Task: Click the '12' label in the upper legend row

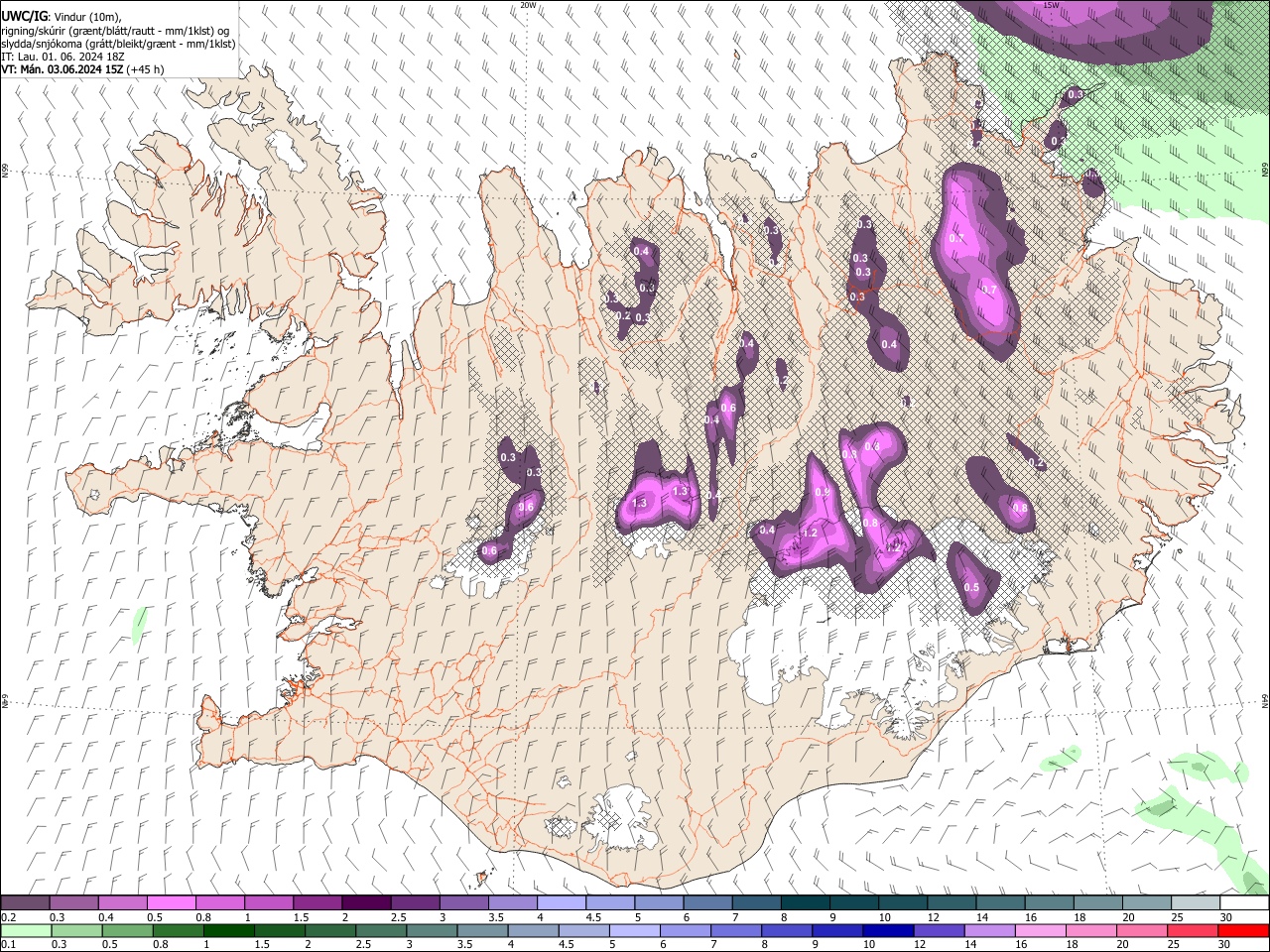Action: [934, 917]
